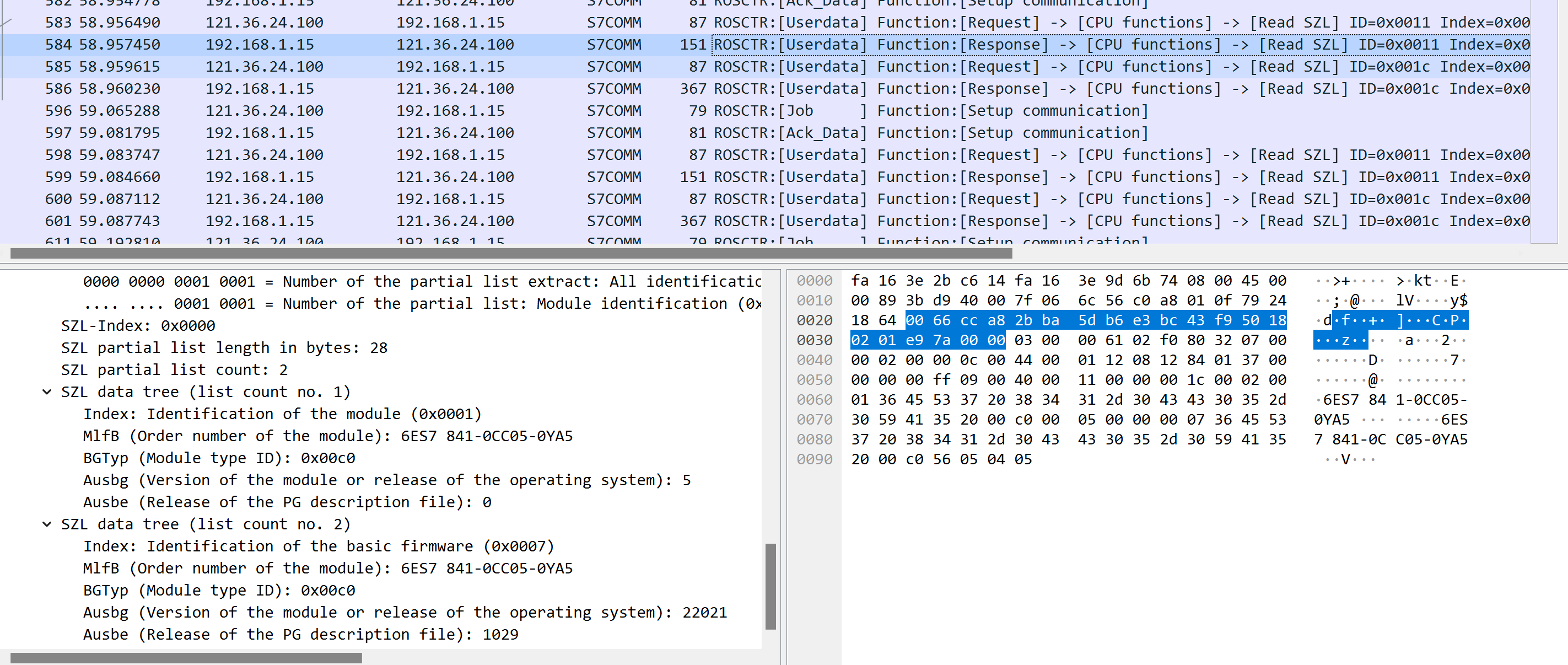
Task: Select Ausbe release 1029 field
Action: [x=301, y=634]
